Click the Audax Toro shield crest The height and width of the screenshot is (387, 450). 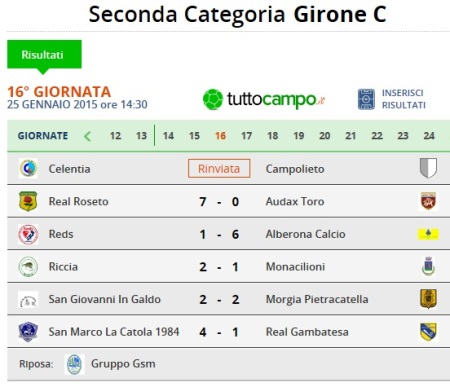point(428,201)
